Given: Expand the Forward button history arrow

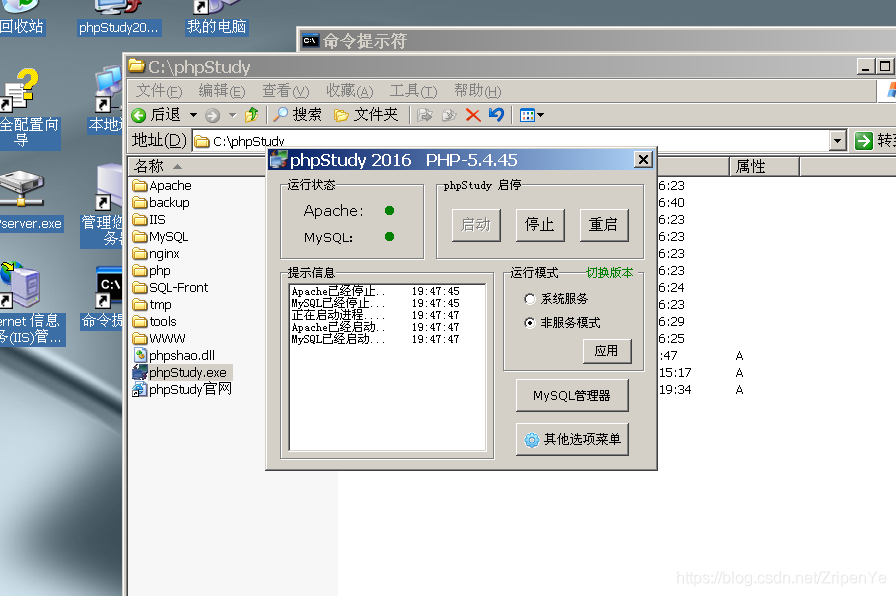Looking at the screenshot, I should pyautogui.click(x=233, y=115).
